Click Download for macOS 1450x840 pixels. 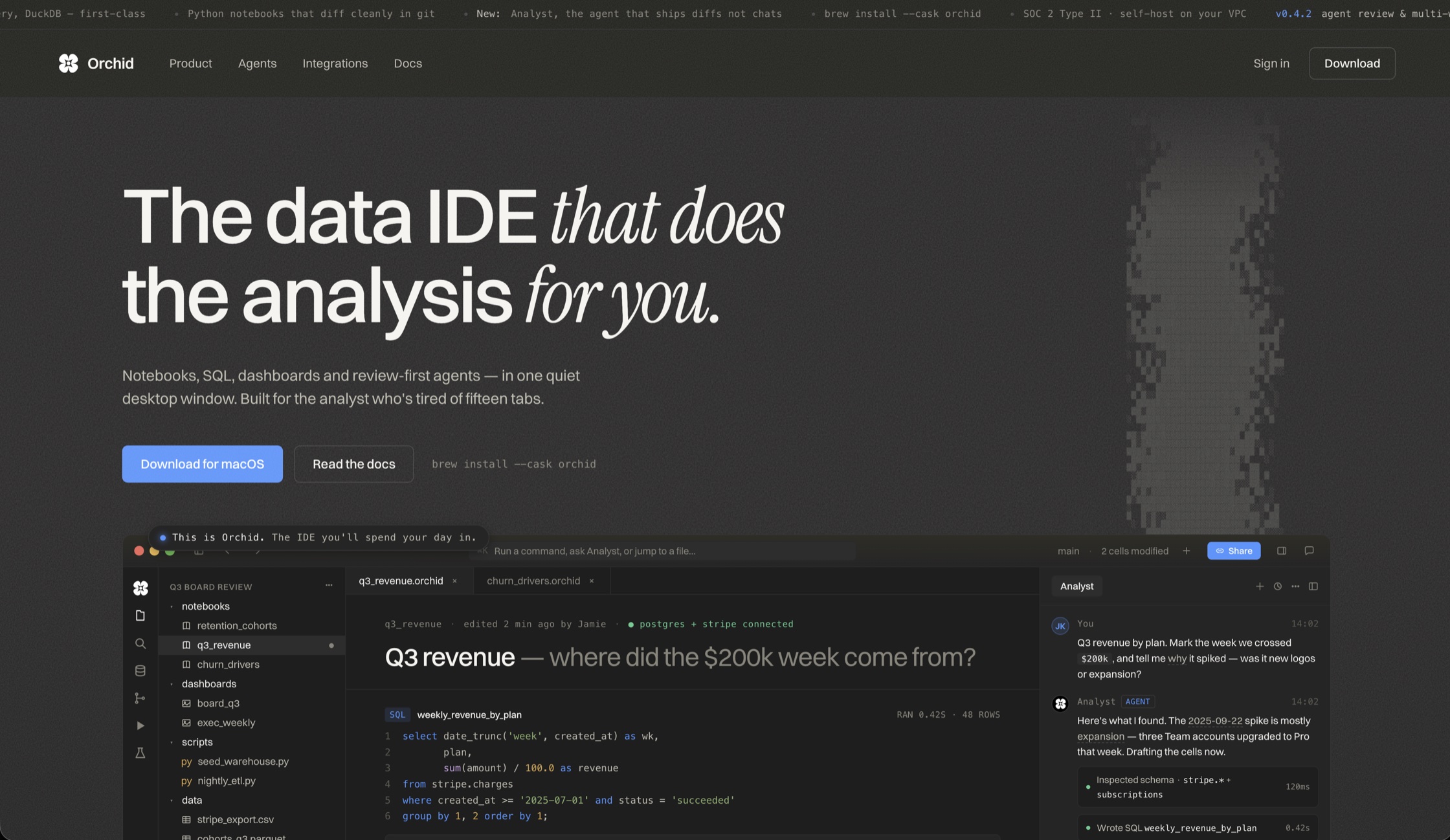pos(203,464)
